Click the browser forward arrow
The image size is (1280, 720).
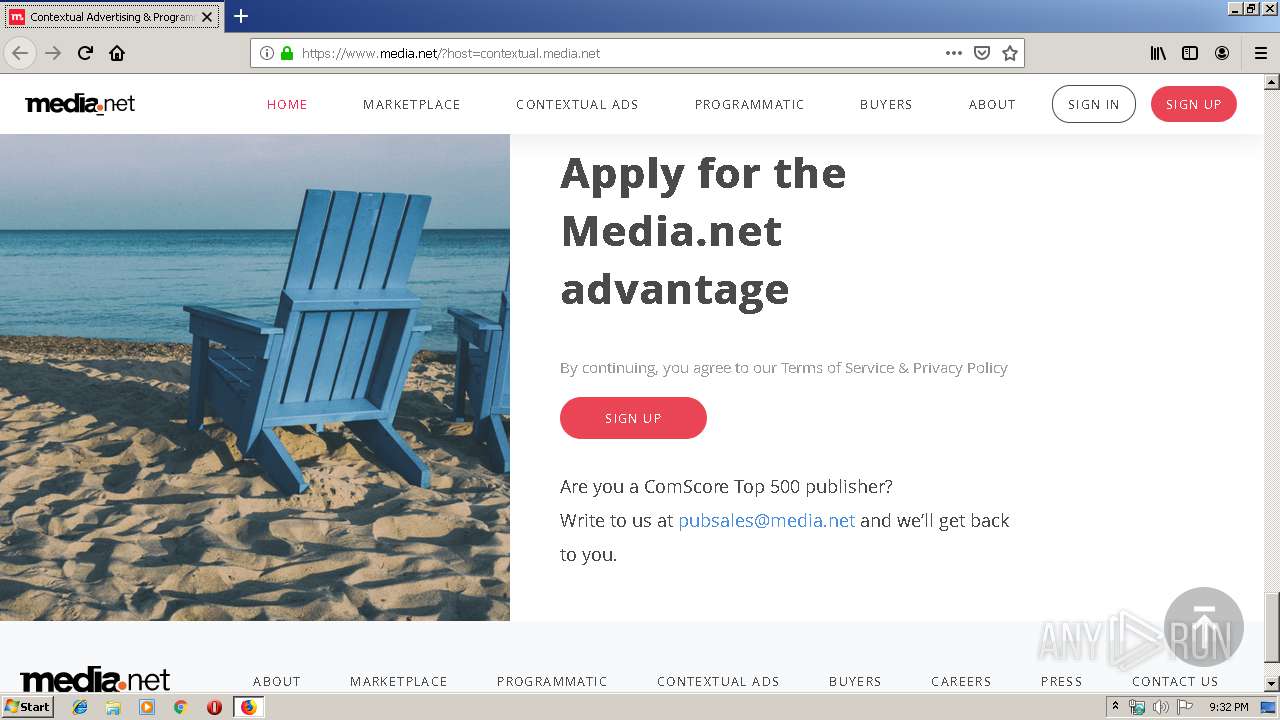(x=53, y=53)
